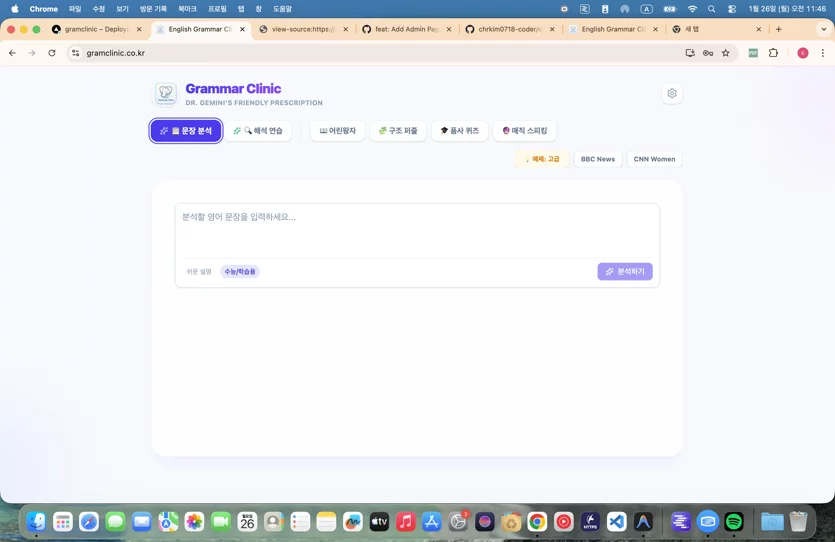Close the view-source tab
The height and width of the screenshot is (542, 835).
[x=346, y=29]
